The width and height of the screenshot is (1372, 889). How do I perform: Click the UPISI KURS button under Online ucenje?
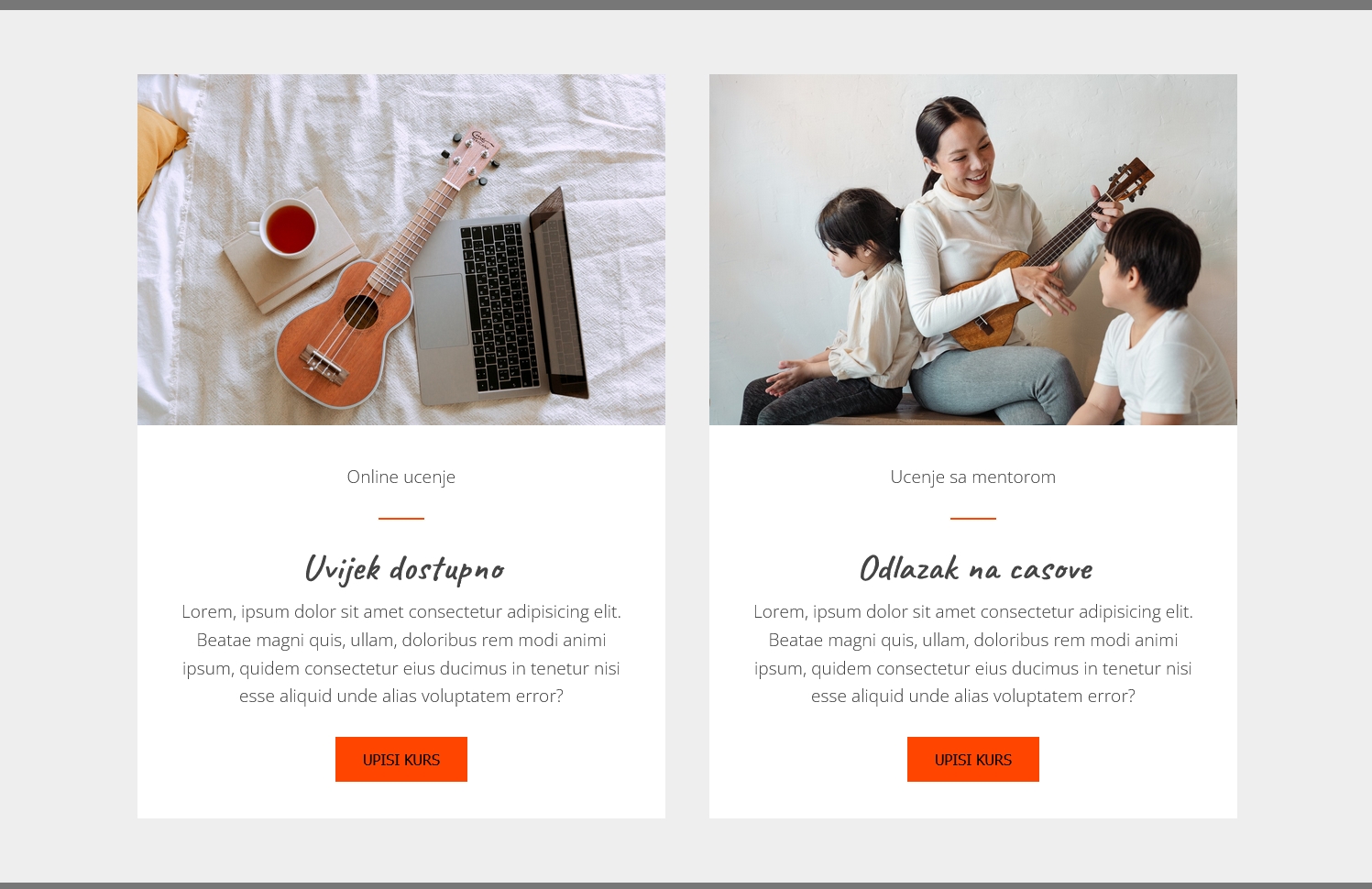[401, 759]
